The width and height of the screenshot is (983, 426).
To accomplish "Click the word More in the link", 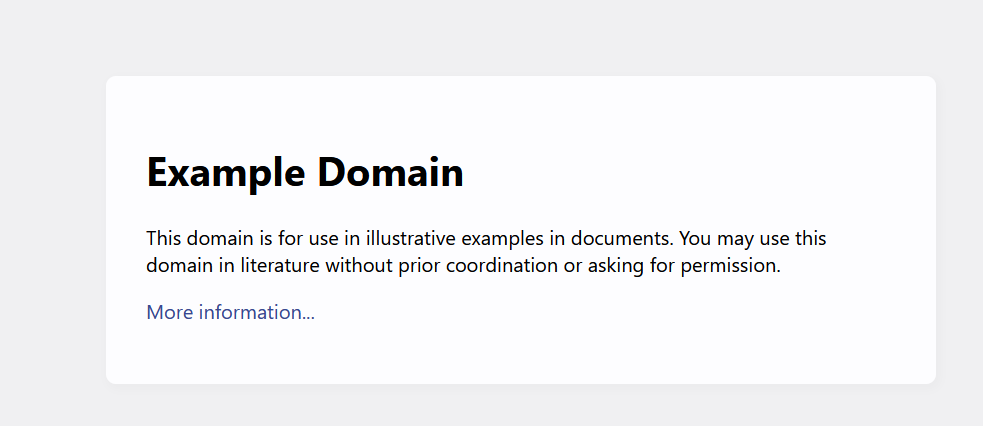I will (170, 313).
